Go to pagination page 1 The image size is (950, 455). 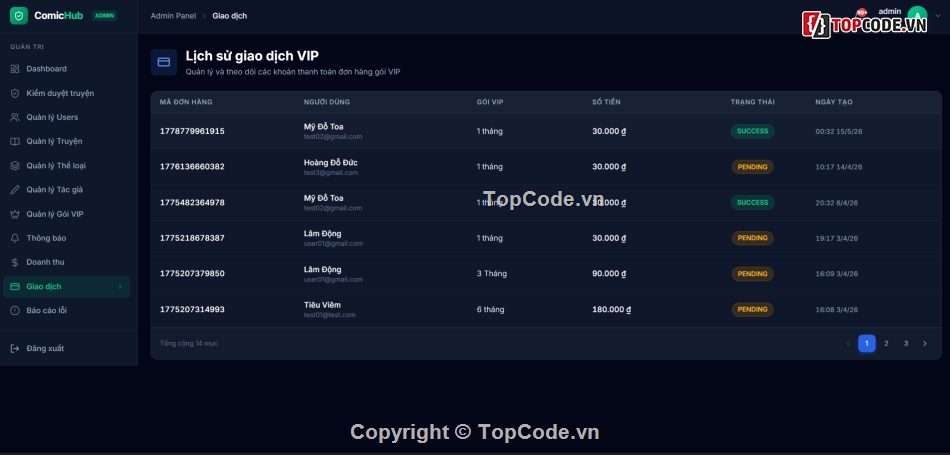866,344
